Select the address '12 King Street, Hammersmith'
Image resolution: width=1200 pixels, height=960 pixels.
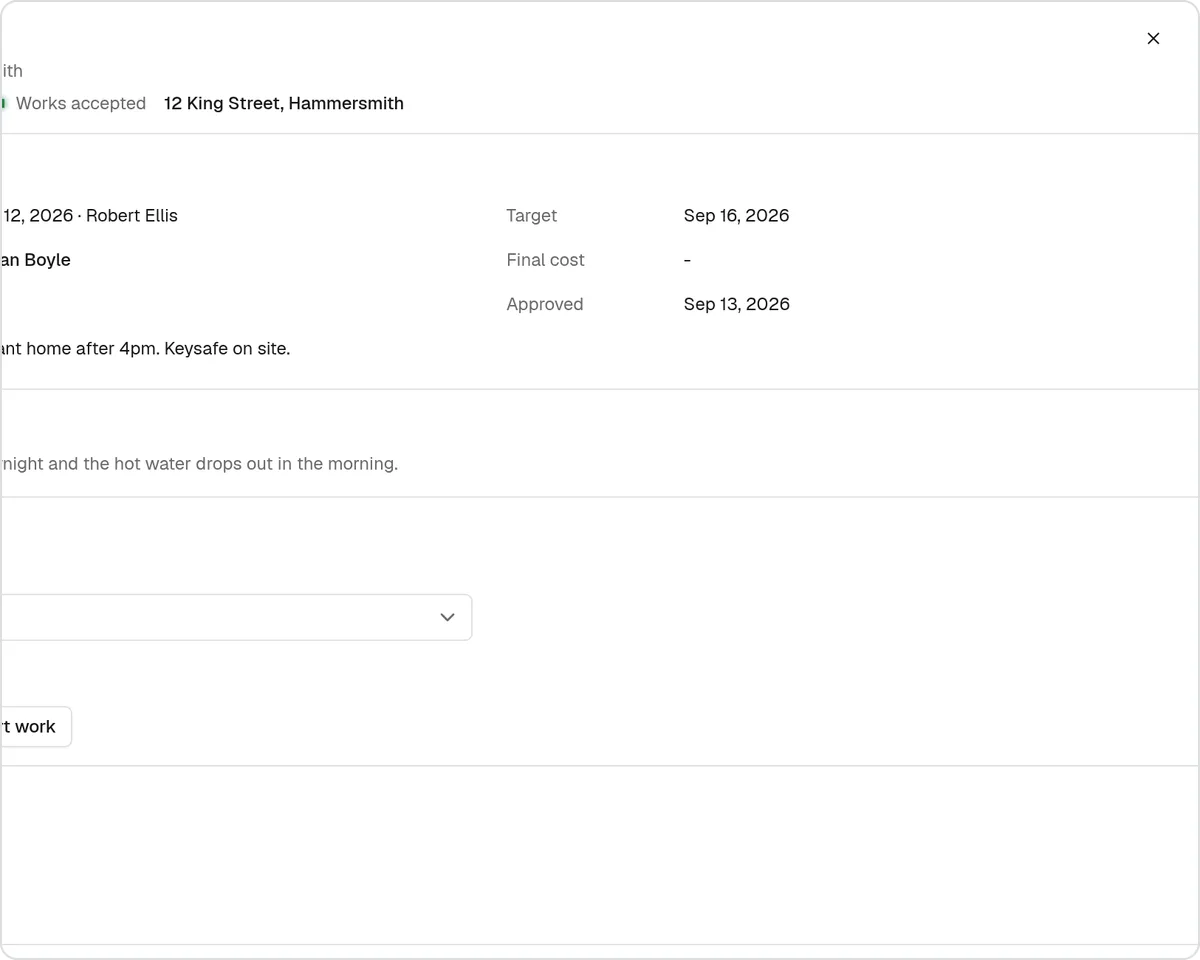pos(284,103)
